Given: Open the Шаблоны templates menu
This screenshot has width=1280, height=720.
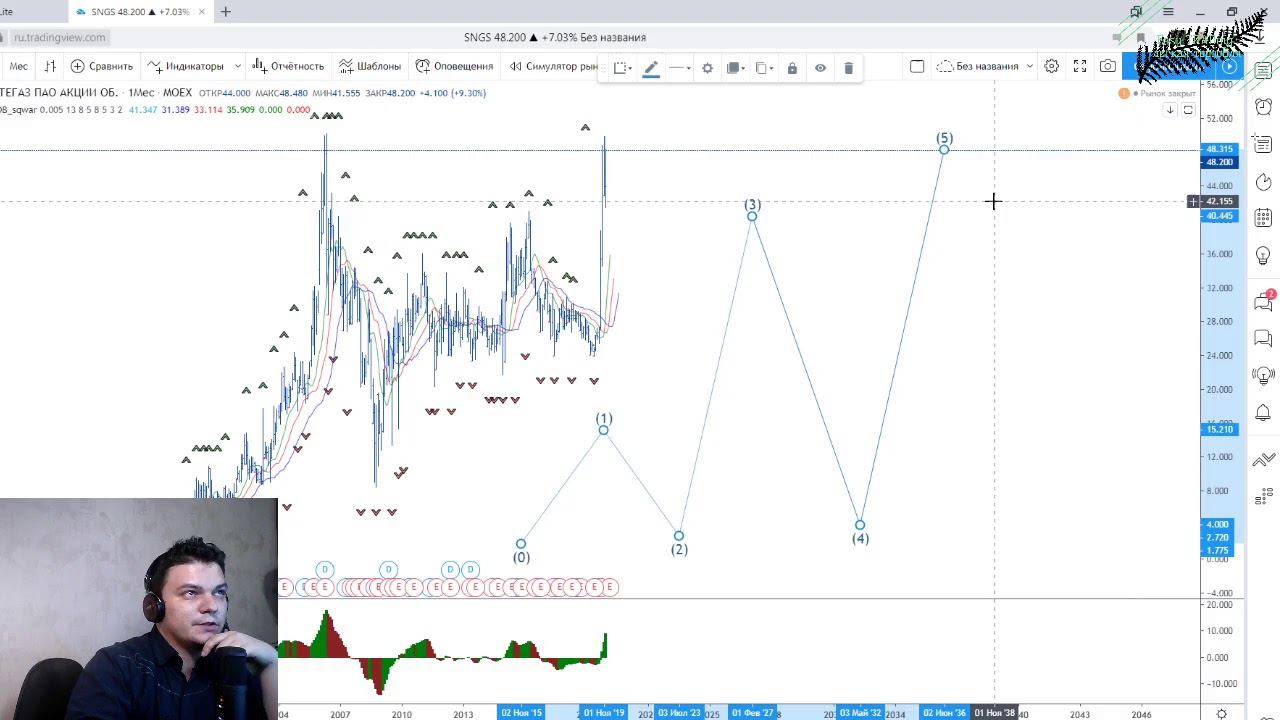Looking at the screenshot, I should click(370, 66).
